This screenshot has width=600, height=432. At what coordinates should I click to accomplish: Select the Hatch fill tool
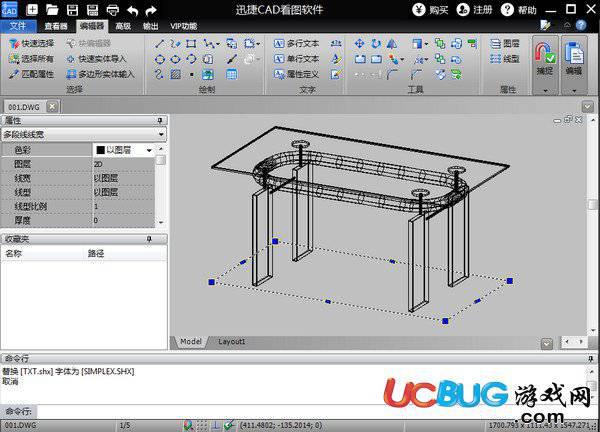pyautogui.click(x=175, y=74)
